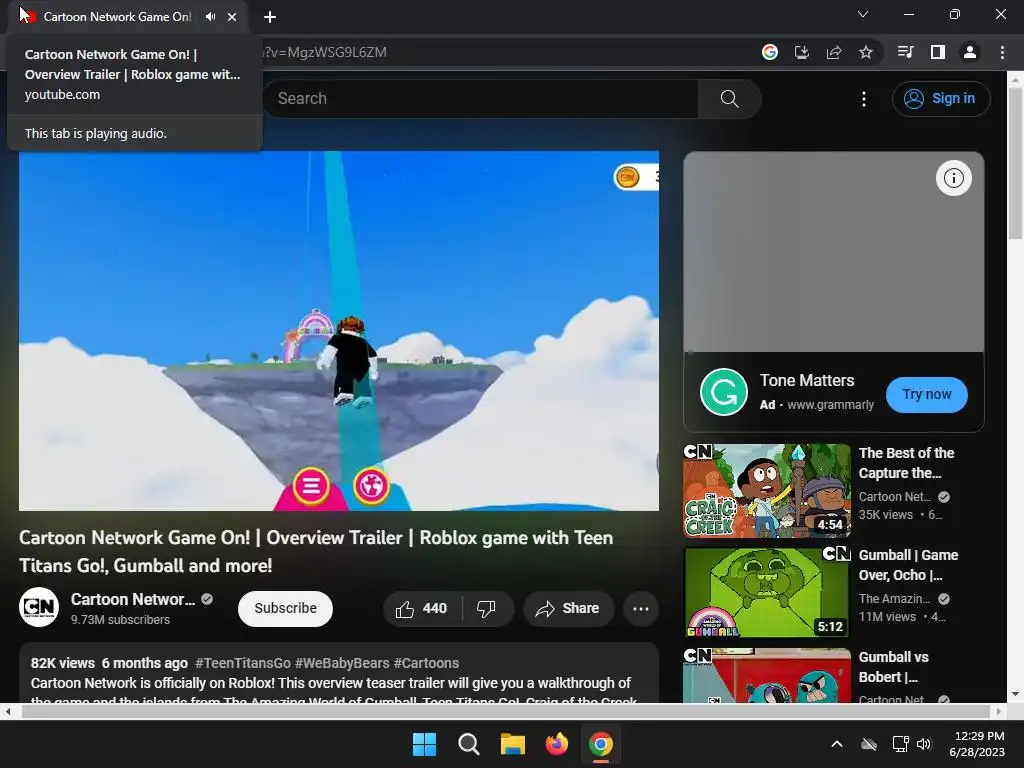Open Windows taskbar search
This screenshot has width=1024, height=768.
tap(468, 744)
